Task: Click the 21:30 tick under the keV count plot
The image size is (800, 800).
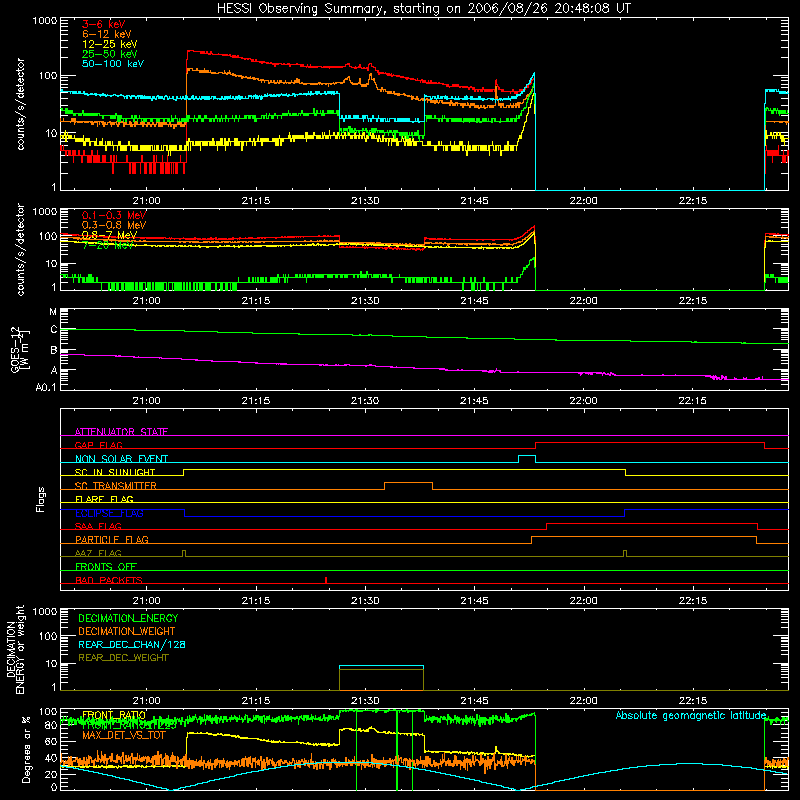Action: pos(365,201)
